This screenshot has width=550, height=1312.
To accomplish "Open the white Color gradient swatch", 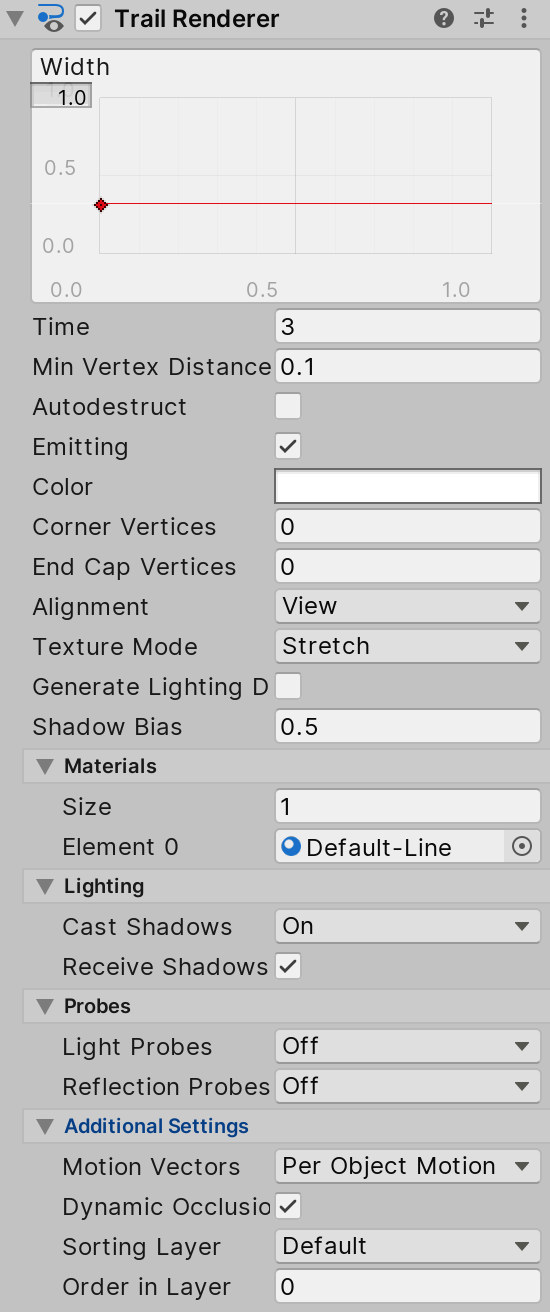I will click(408, 486).
